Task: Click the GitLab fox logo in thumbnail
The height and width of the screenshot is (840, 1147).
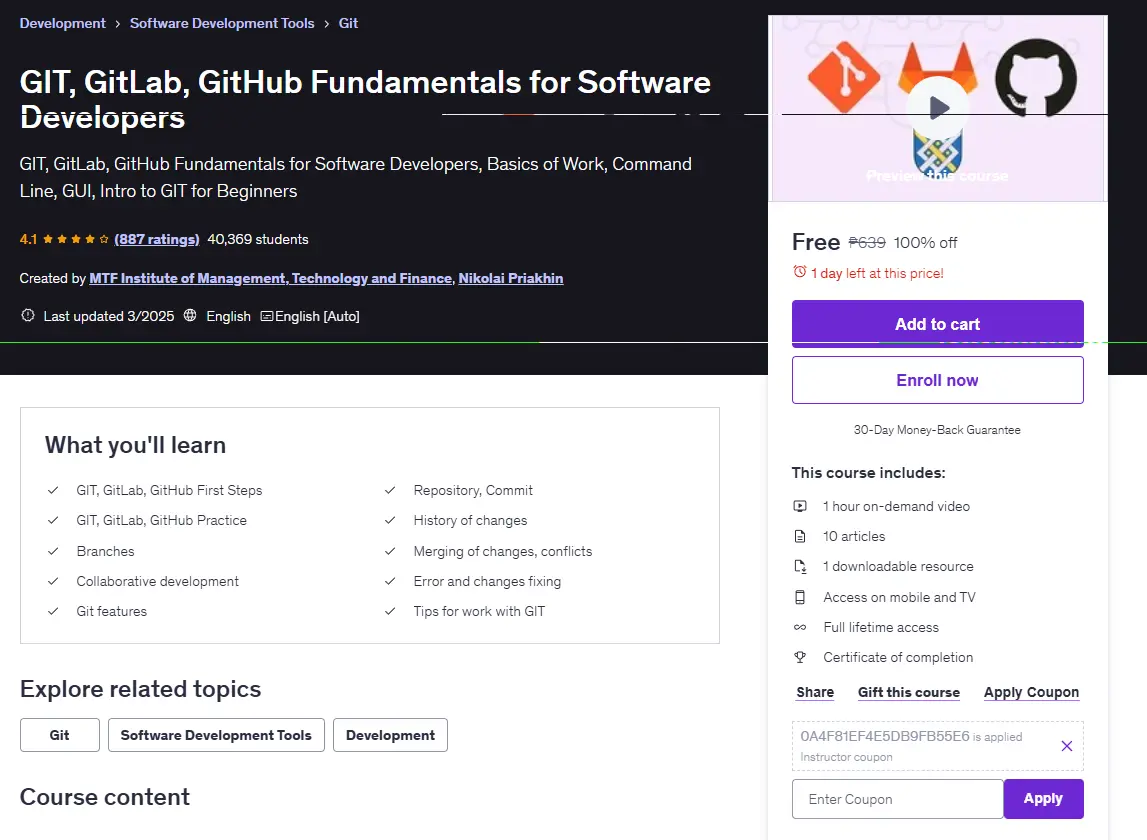Action: click(939, 67)
